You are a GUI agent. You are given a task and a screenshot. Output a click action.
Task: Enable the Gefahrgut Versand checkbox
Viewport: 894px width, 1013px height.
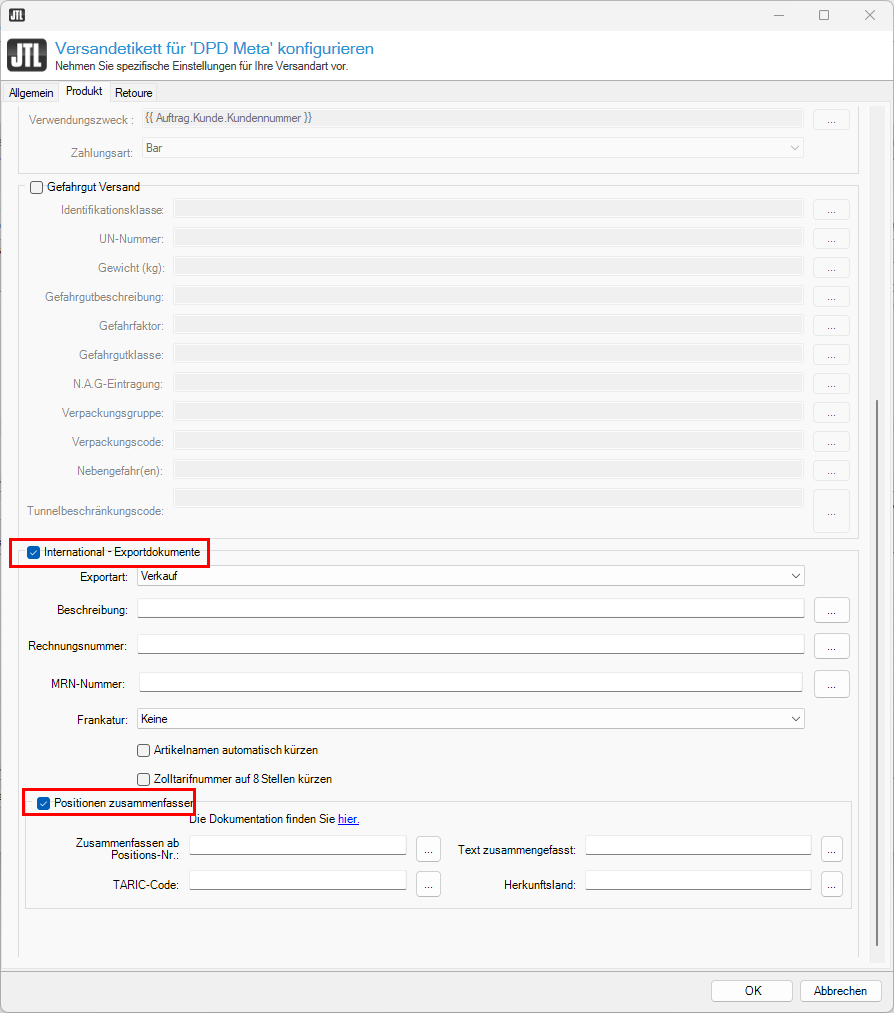coord(37,187)
